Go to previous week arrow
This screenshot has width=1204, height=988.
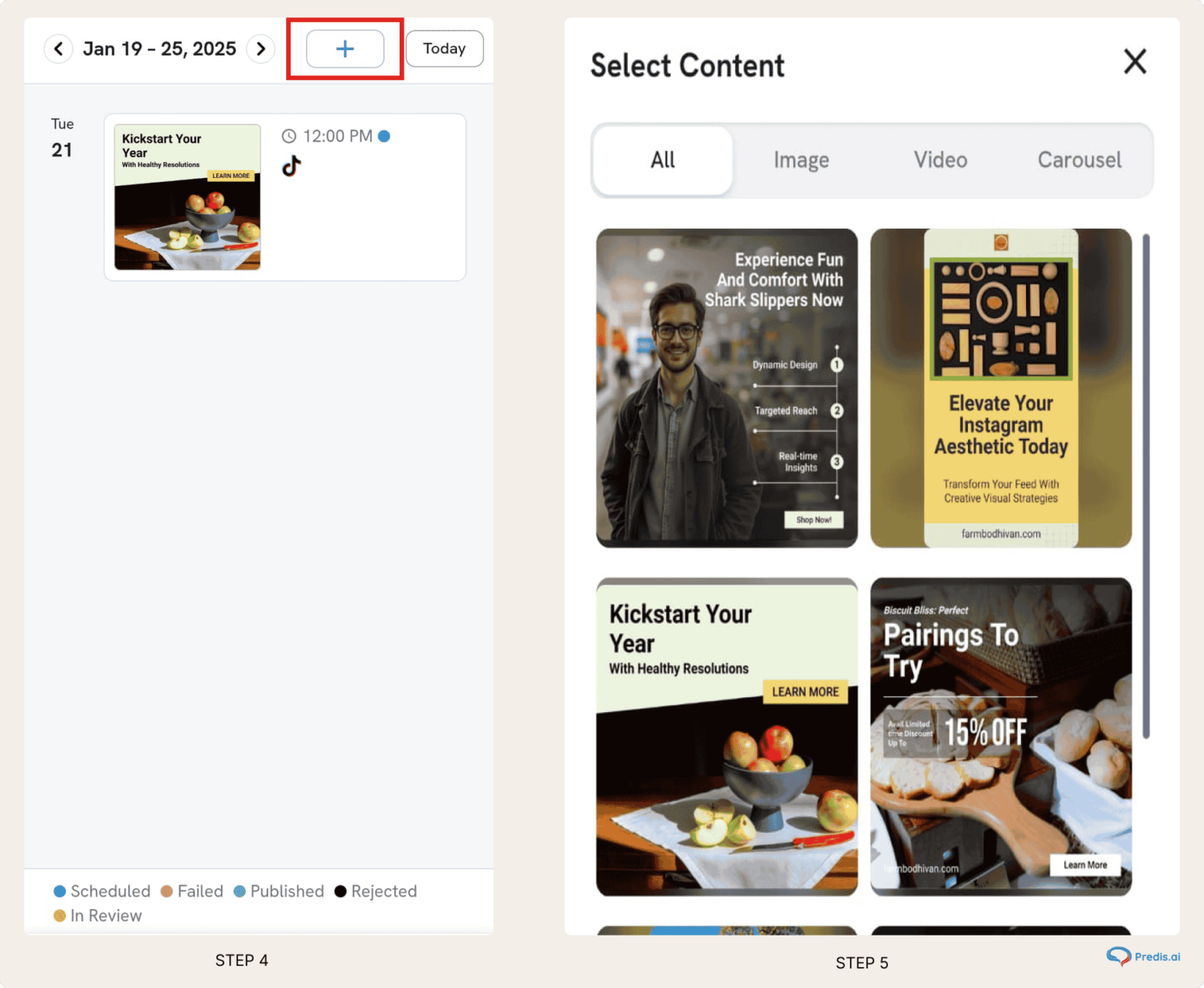coord(58,49)
